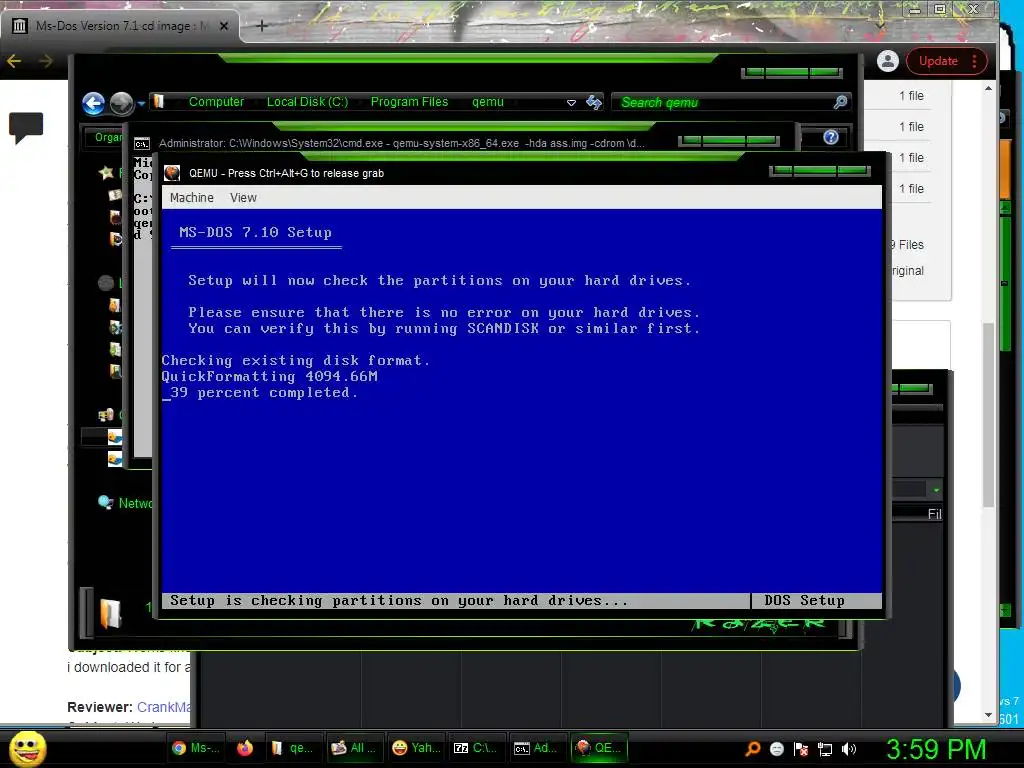Open a new Chrome tab with plus
1024x768 pixels.
tap(261, 25)
